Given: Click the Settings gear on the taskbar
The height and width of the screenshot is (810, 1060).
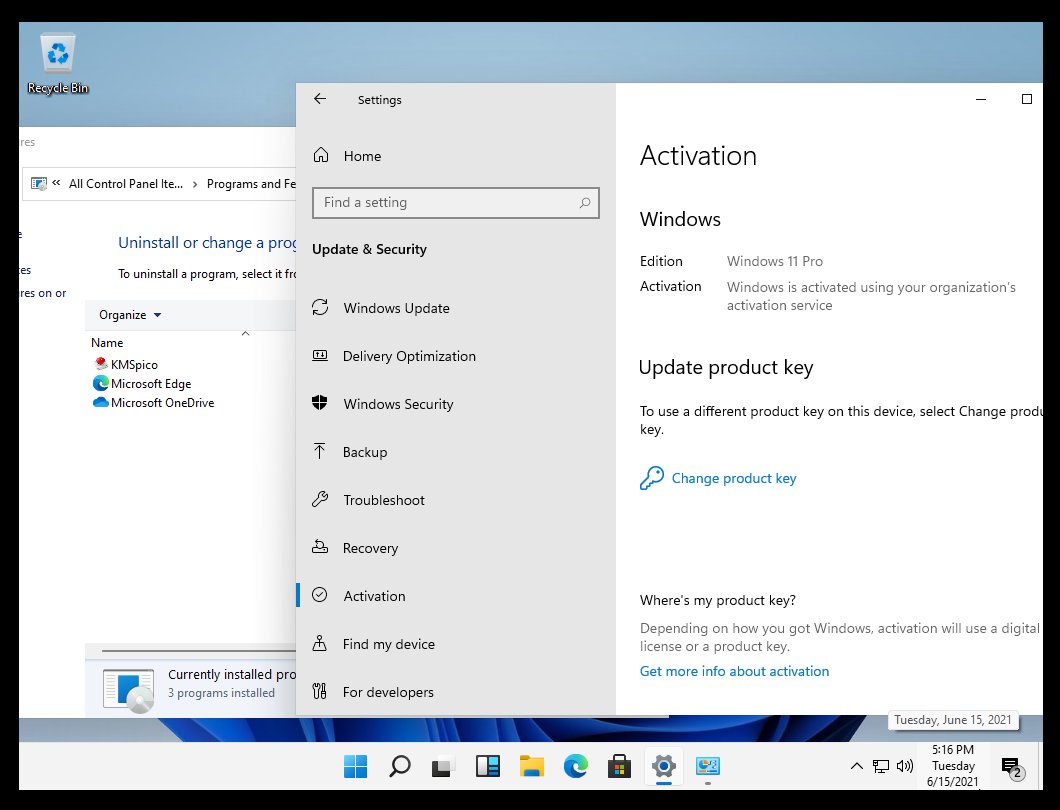Looking at the screenshot, I should (x=664, y=766).
